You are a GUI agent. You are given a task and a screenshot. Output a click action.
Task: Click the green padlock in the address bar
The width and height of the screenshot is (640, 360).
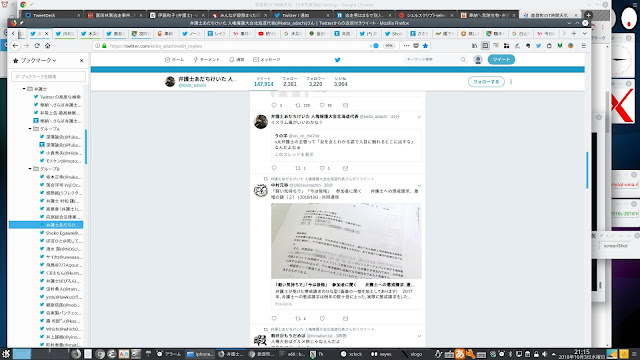click(104, 46)
